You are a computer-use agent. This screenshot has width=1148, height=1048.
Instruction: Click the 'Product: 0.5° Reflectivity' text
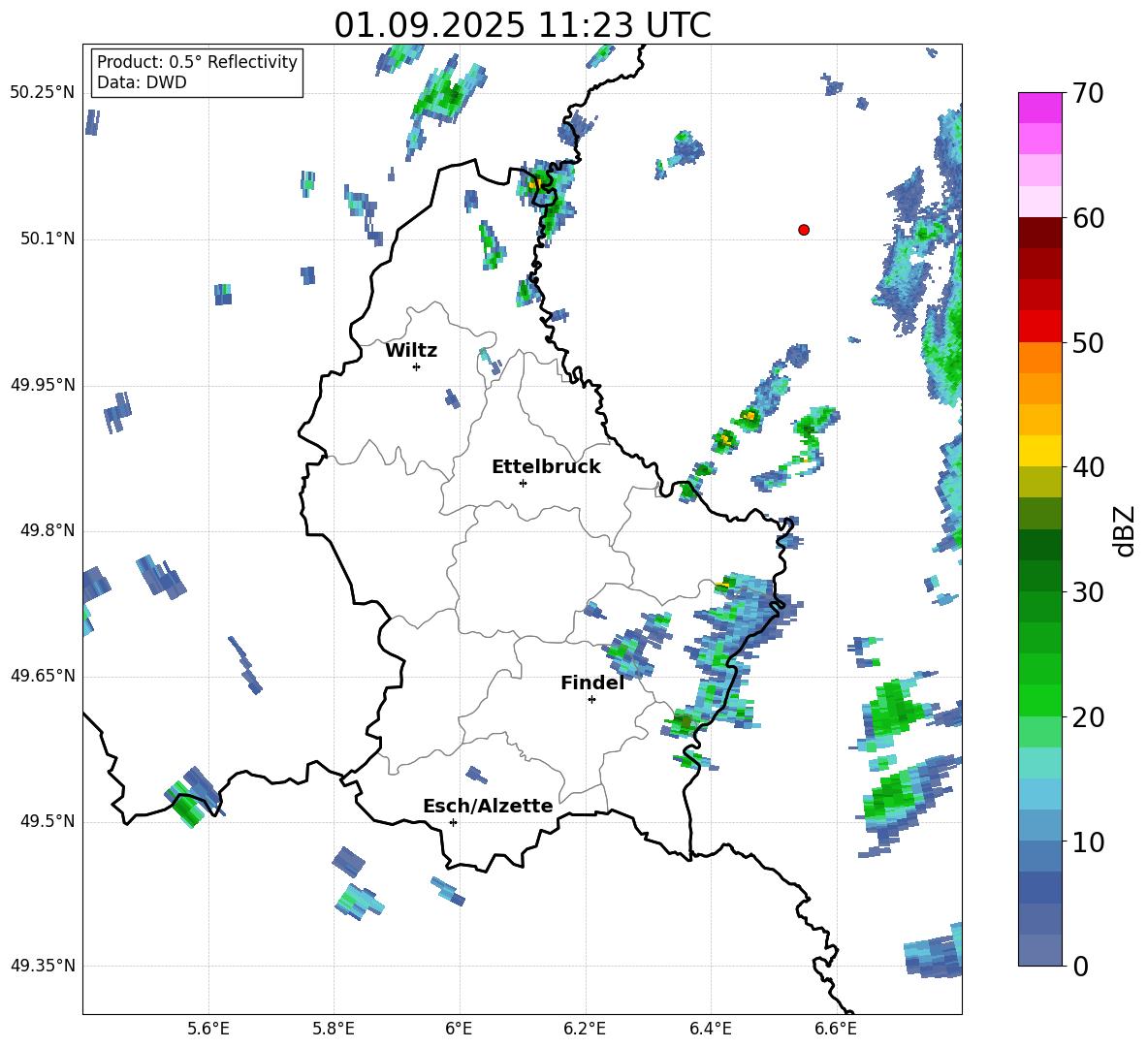[x=197, y=61]
